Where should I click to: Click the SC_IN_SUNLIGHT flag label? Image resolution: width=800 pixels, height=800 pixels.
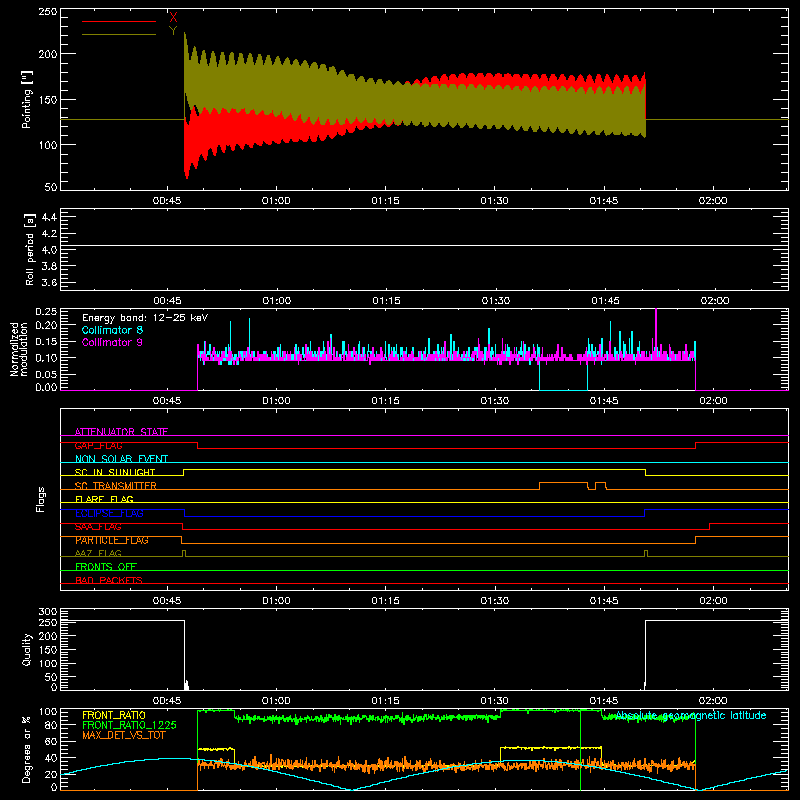[x=115, y=472]
